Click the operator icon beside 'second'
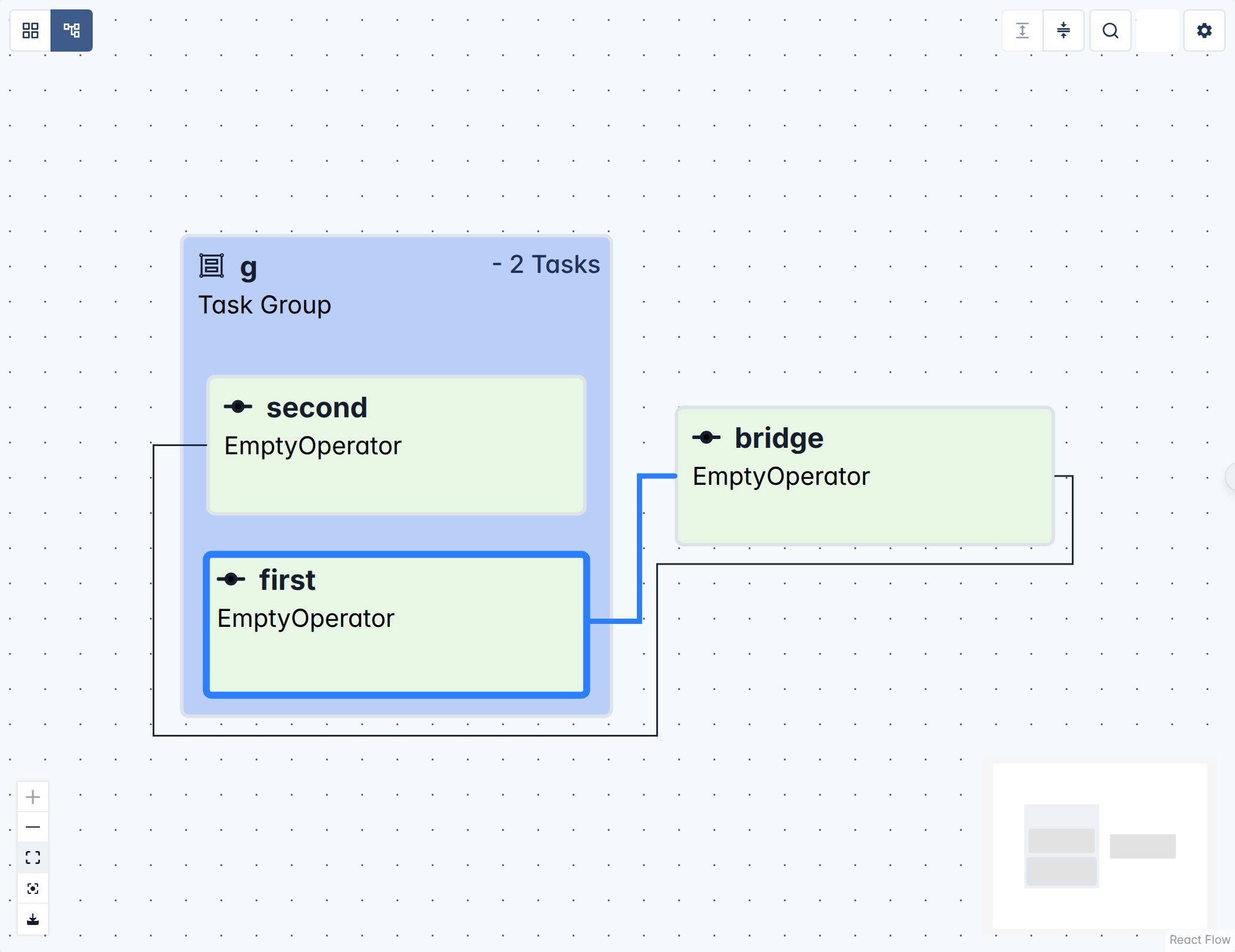 click(x=238, y=406)
